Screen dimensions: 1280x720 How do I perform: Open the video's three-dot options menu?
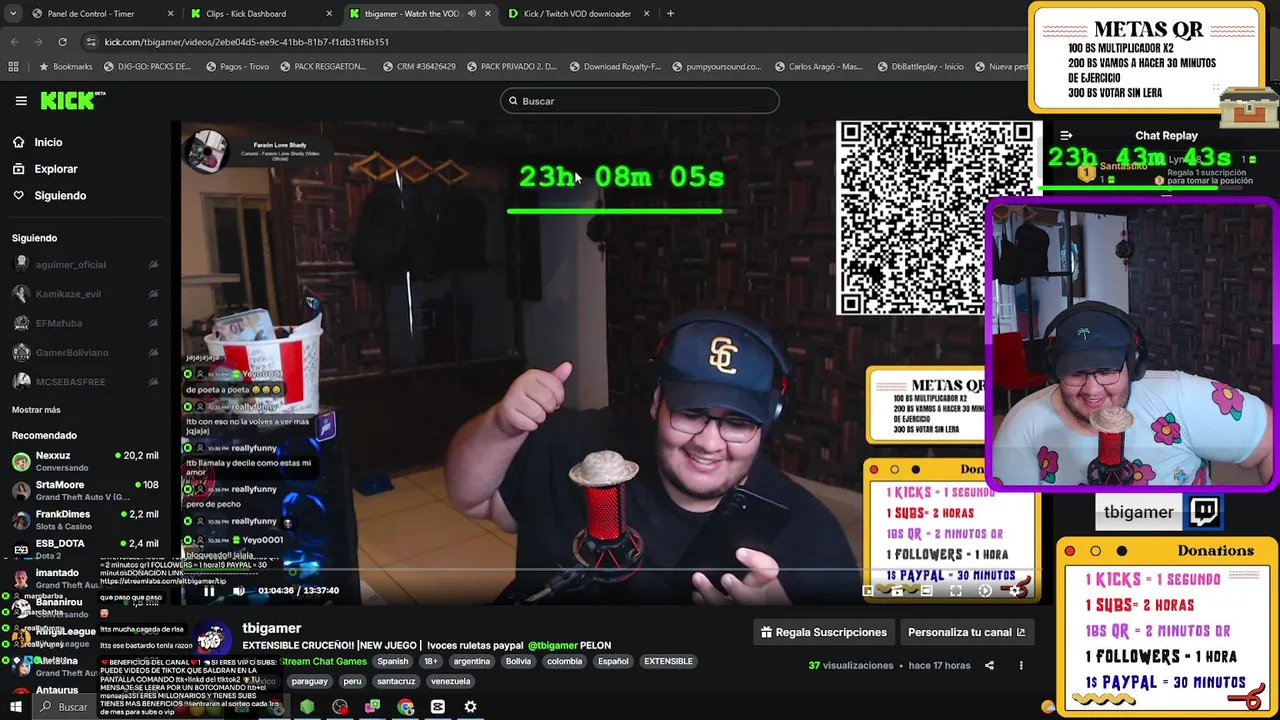coord(1021,665)
